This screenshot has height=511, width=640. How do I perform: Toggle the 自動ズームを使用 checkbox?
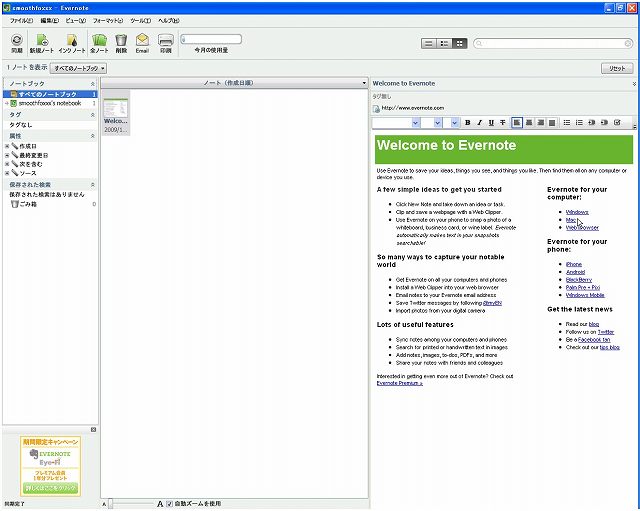click(170, 504)
